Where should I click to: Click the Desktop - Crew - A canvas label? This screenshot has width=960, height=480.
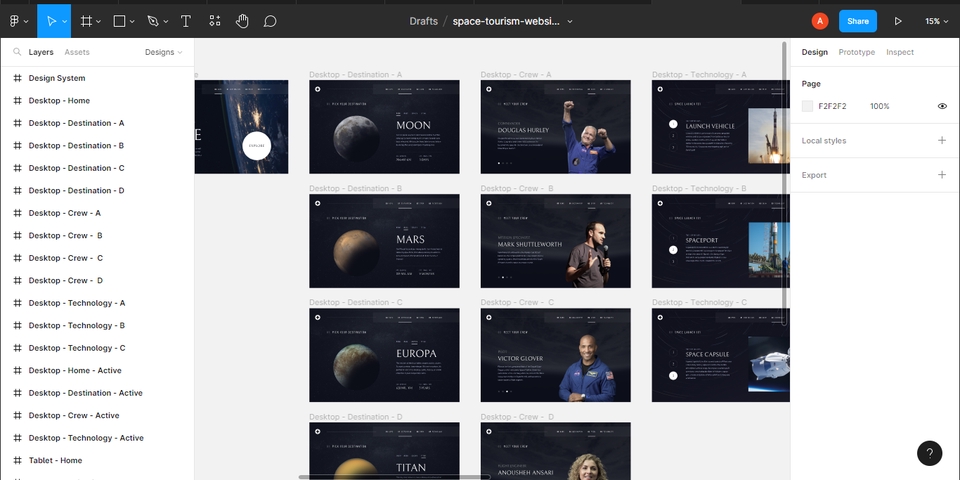coord(516,75)
